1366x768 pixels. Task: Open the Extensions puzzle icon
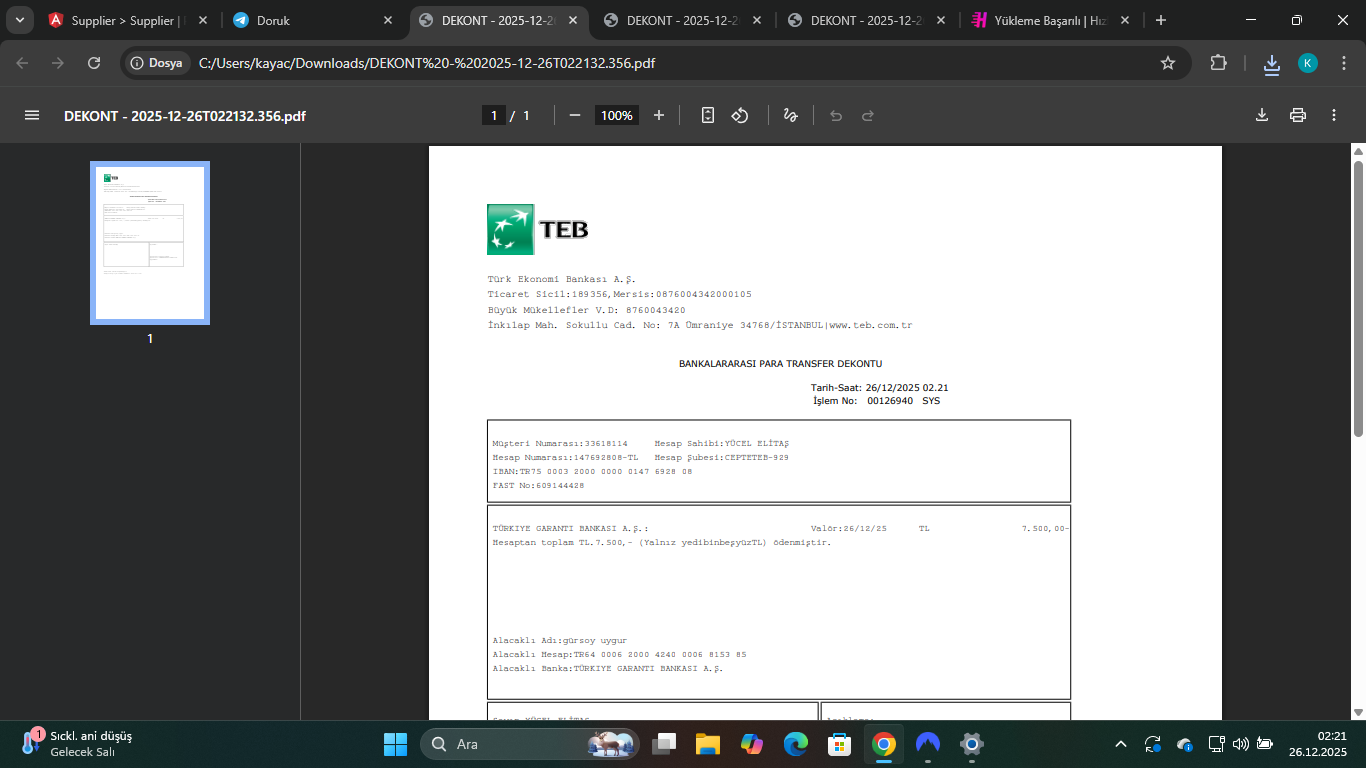(x=1218, y=63)
